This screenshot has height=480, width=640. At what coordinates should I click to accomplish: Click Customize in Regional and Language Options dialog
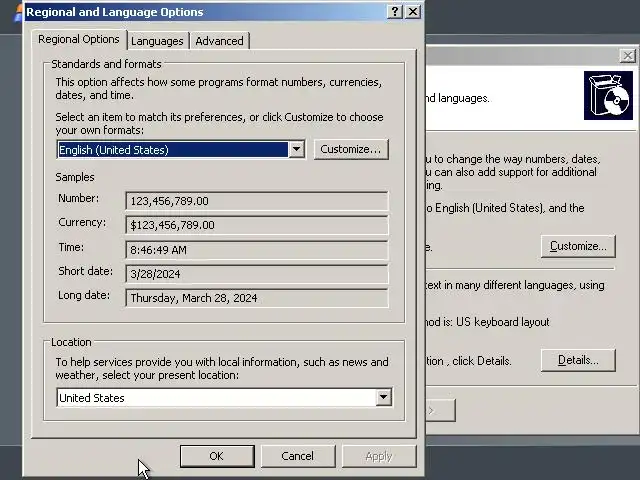(351, 149)
